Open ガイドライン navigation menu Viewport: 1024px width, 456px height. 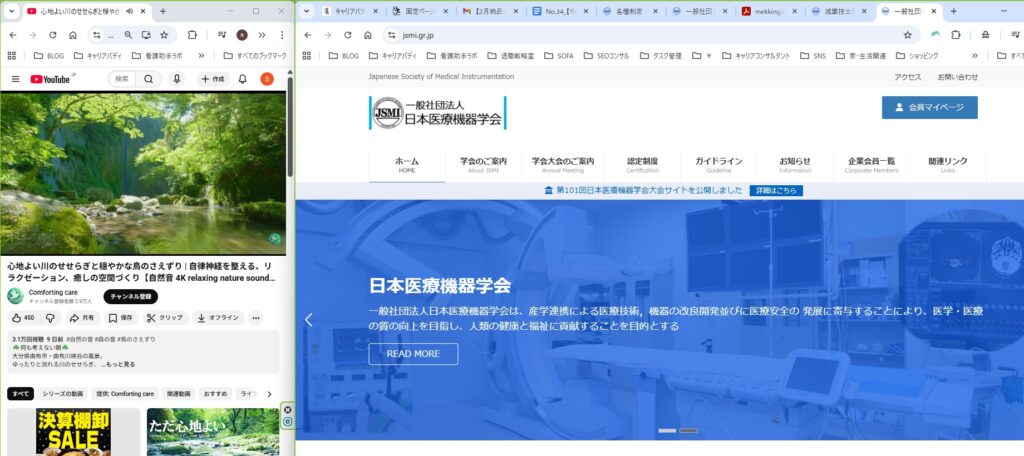[x=718, y=165]
